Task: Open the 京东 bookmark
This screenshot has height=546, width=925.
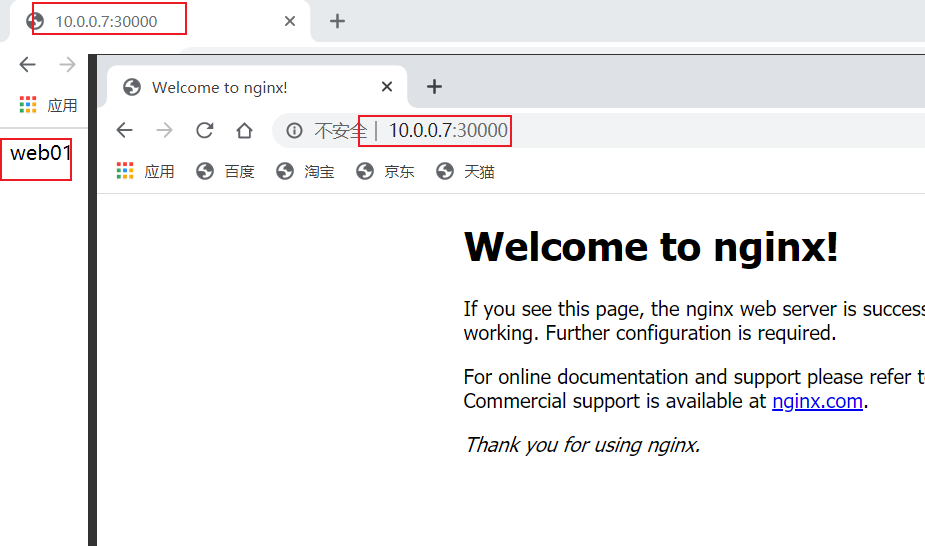Action: pos(386,171)
